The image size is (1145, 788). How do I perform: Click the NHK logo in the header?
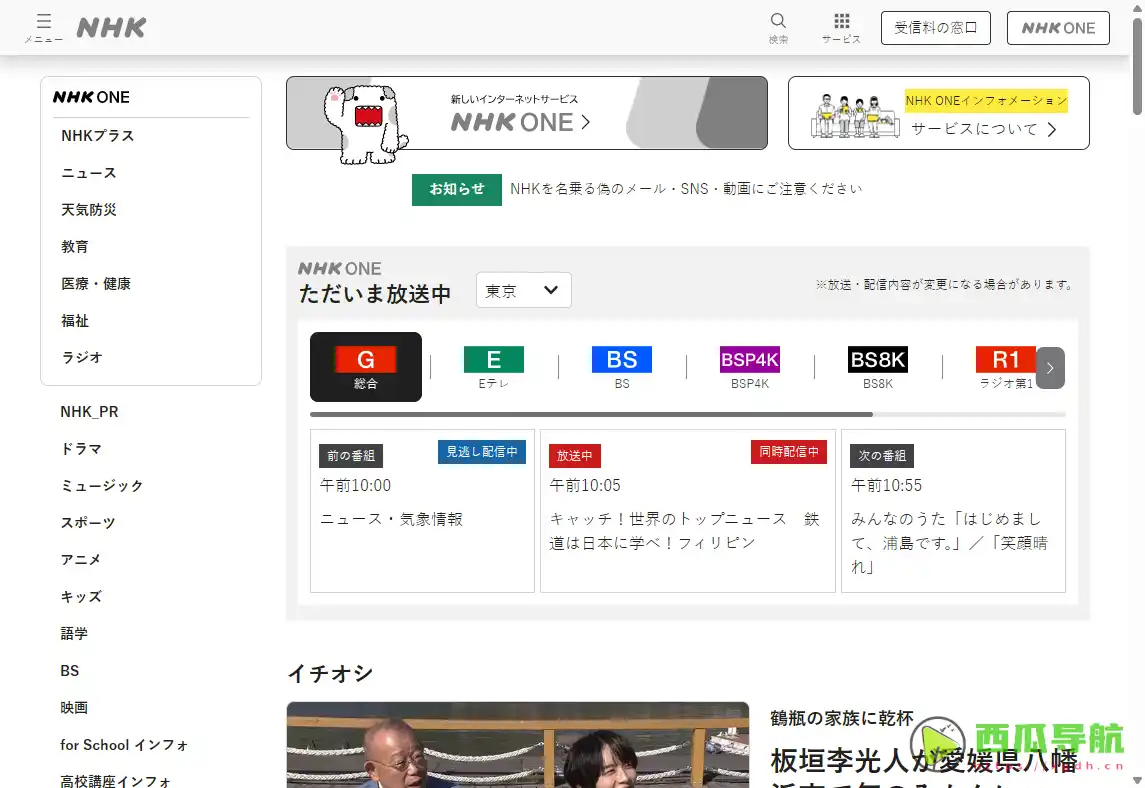[x=111, y=27]
